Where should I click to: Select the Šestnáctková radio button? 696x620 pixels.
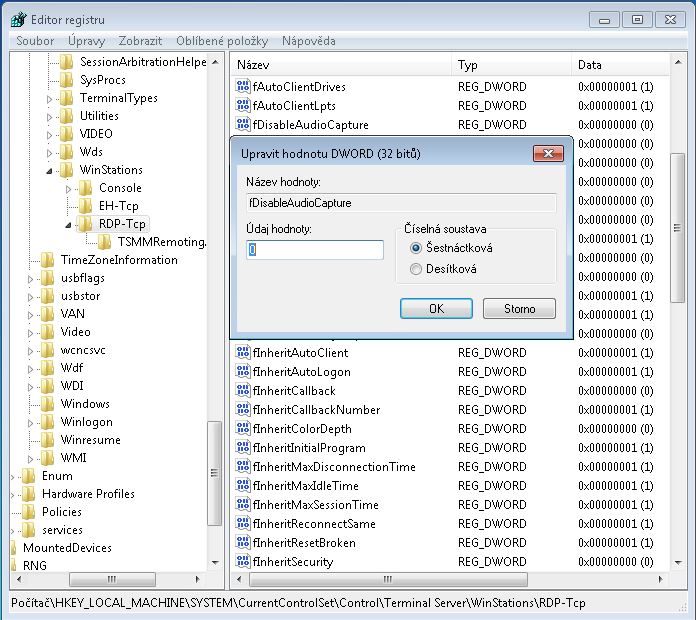point(416,248)
